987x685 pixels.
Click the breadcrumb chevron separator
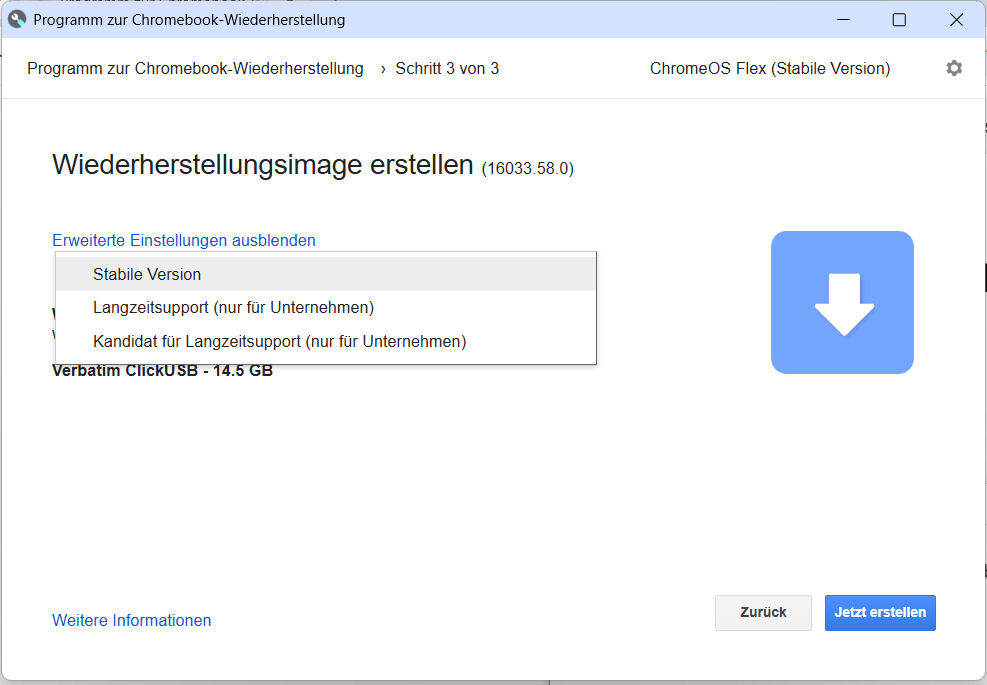(383, 68)
